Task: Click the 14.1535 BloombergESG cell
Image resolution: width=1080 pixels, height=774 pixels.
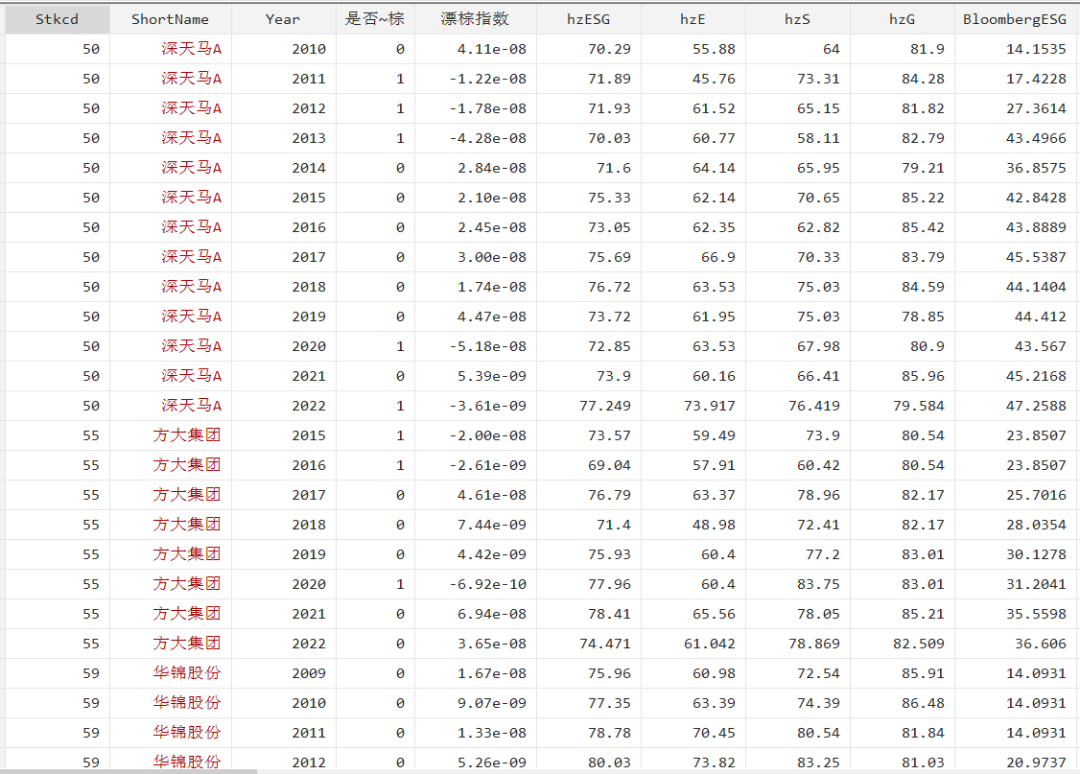Action: click(1015, 49)
